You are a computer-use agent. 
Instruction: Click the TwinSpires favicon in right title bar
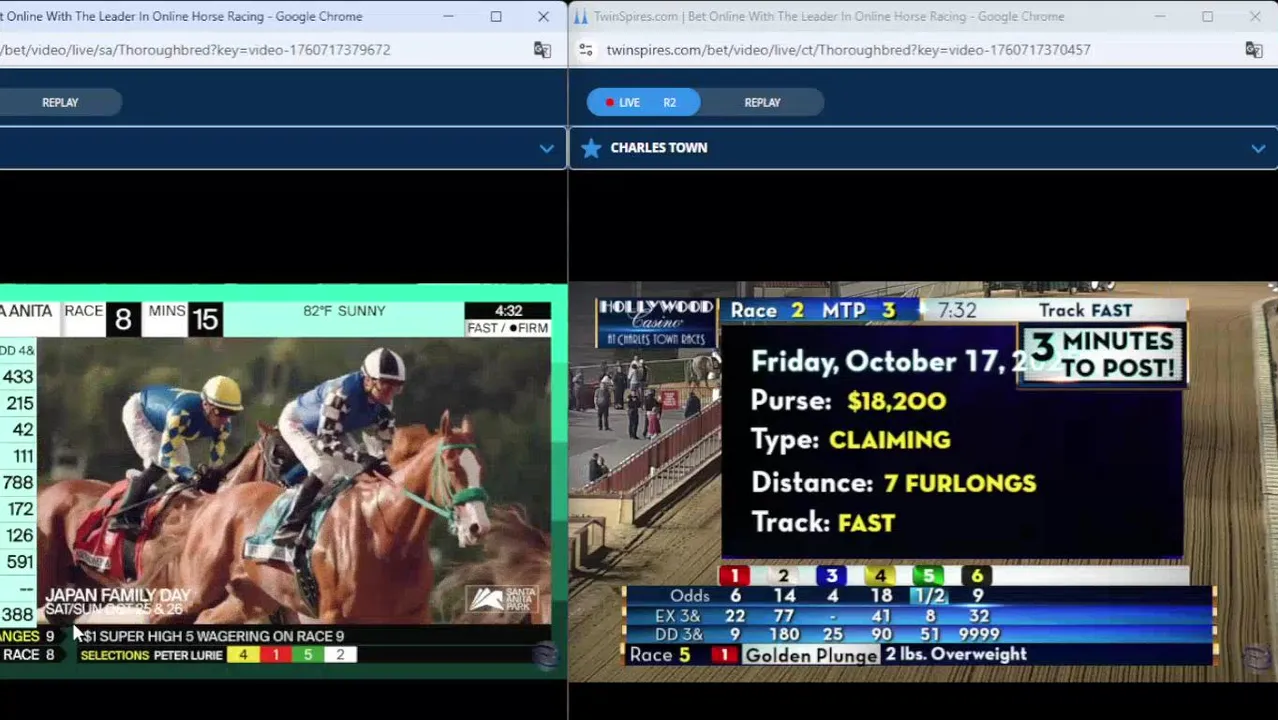pyautogui.click(x=580, y=16)
